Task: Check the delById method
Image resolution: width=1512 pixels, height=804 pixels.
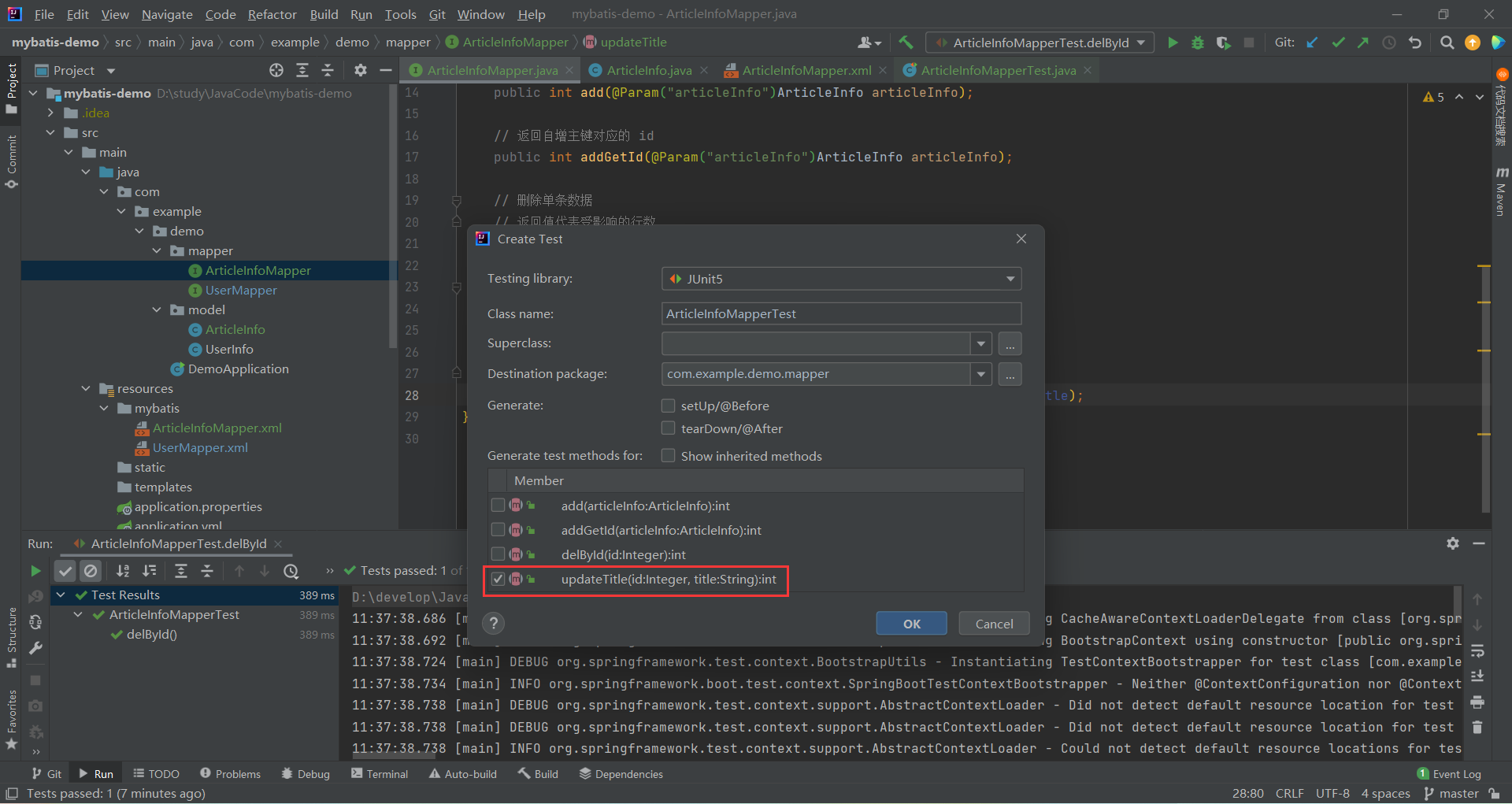Action: click(x=498, y=554)
